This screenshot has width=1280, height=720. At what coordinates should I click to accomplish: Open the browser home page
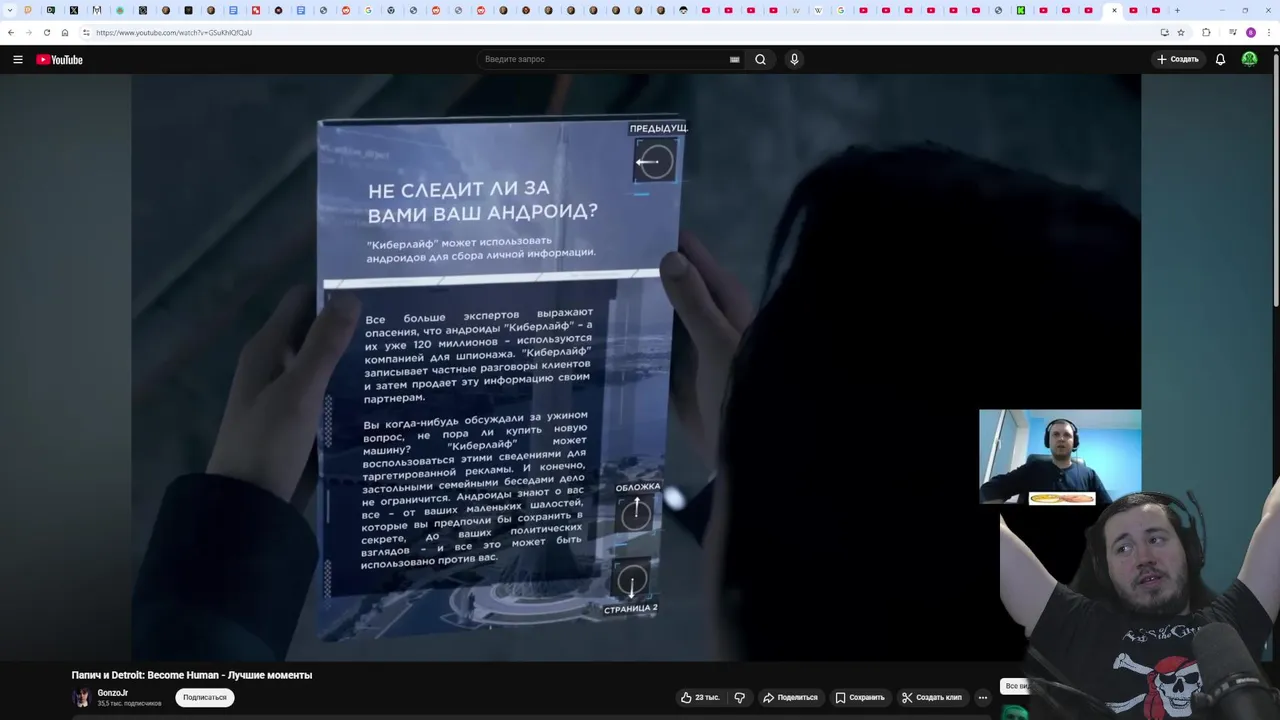[x=65, y=33]
